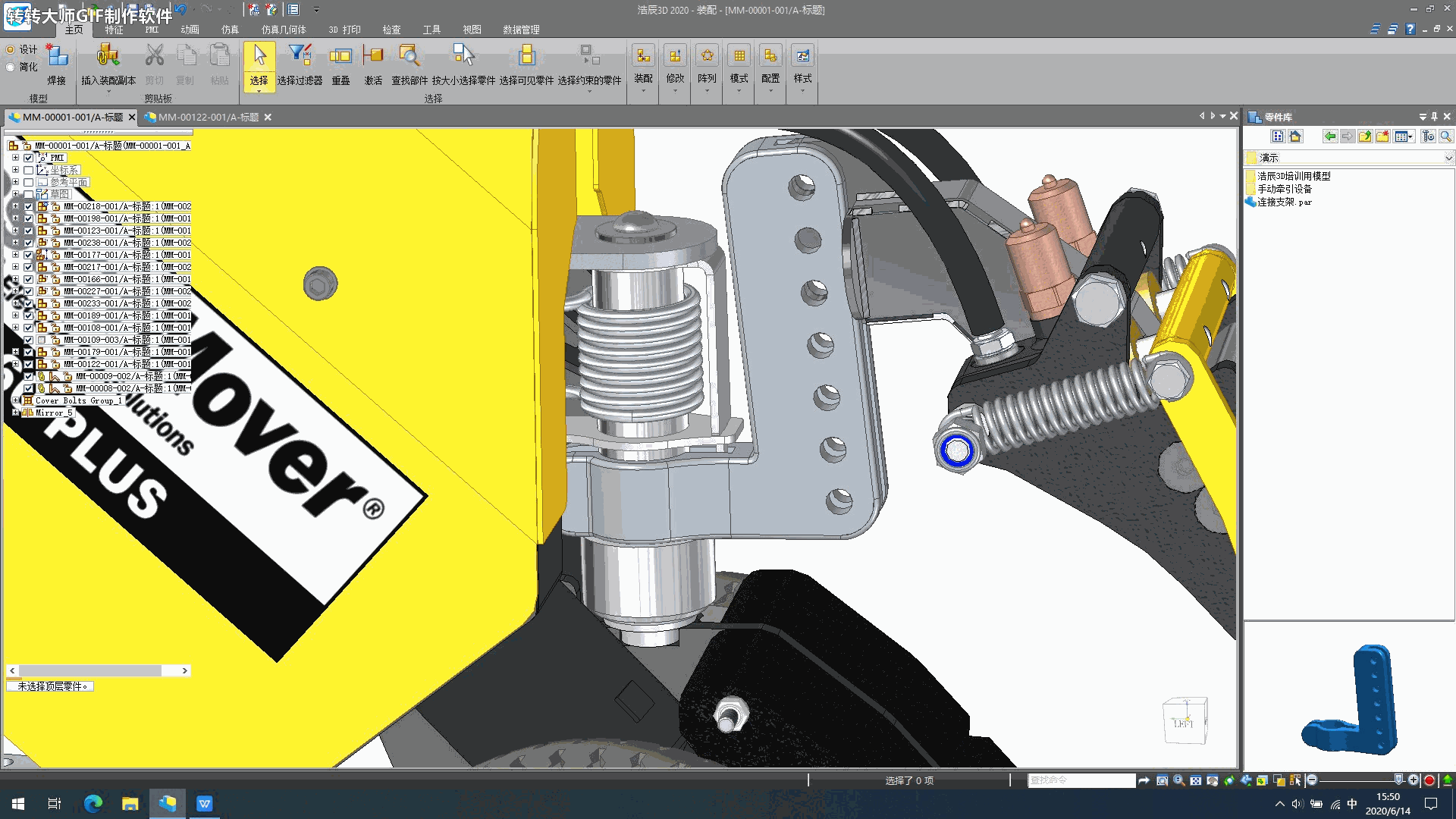Uncheck MM-00009-002 component visibility
Image resolution: width=1456 pixels, height=819 pixels.
point(28,376)
